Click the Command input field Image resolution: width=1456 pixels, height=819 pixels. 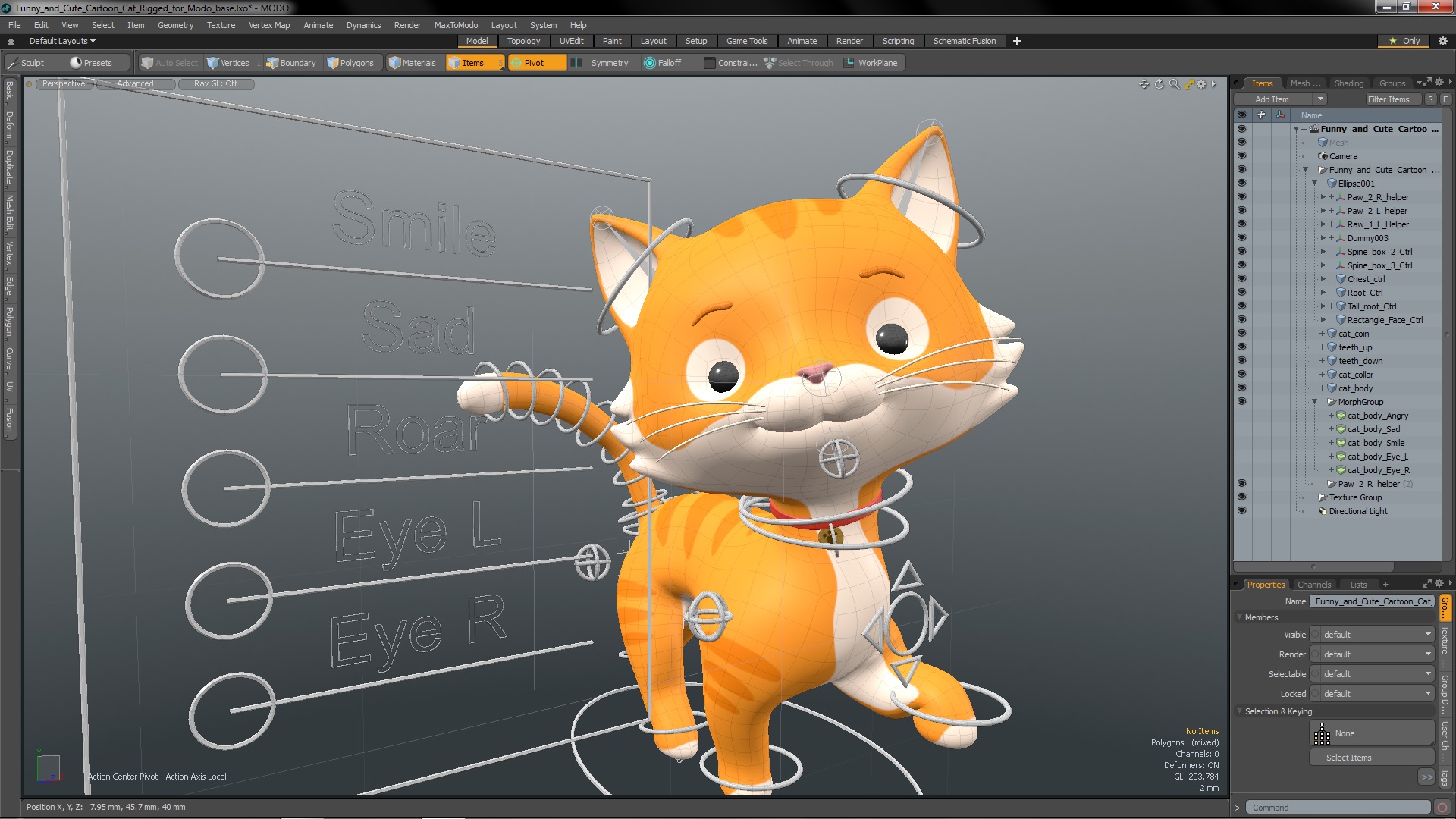[x=1338, y=808]
